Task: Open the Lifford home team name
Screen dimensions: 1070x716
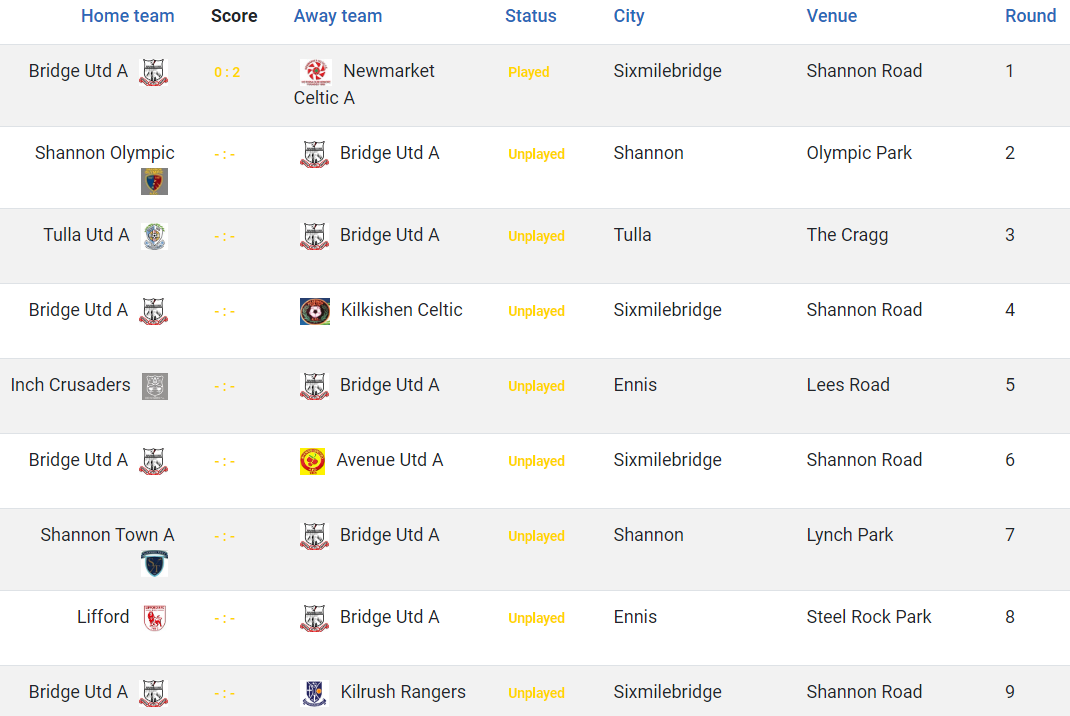Action: 103,616
